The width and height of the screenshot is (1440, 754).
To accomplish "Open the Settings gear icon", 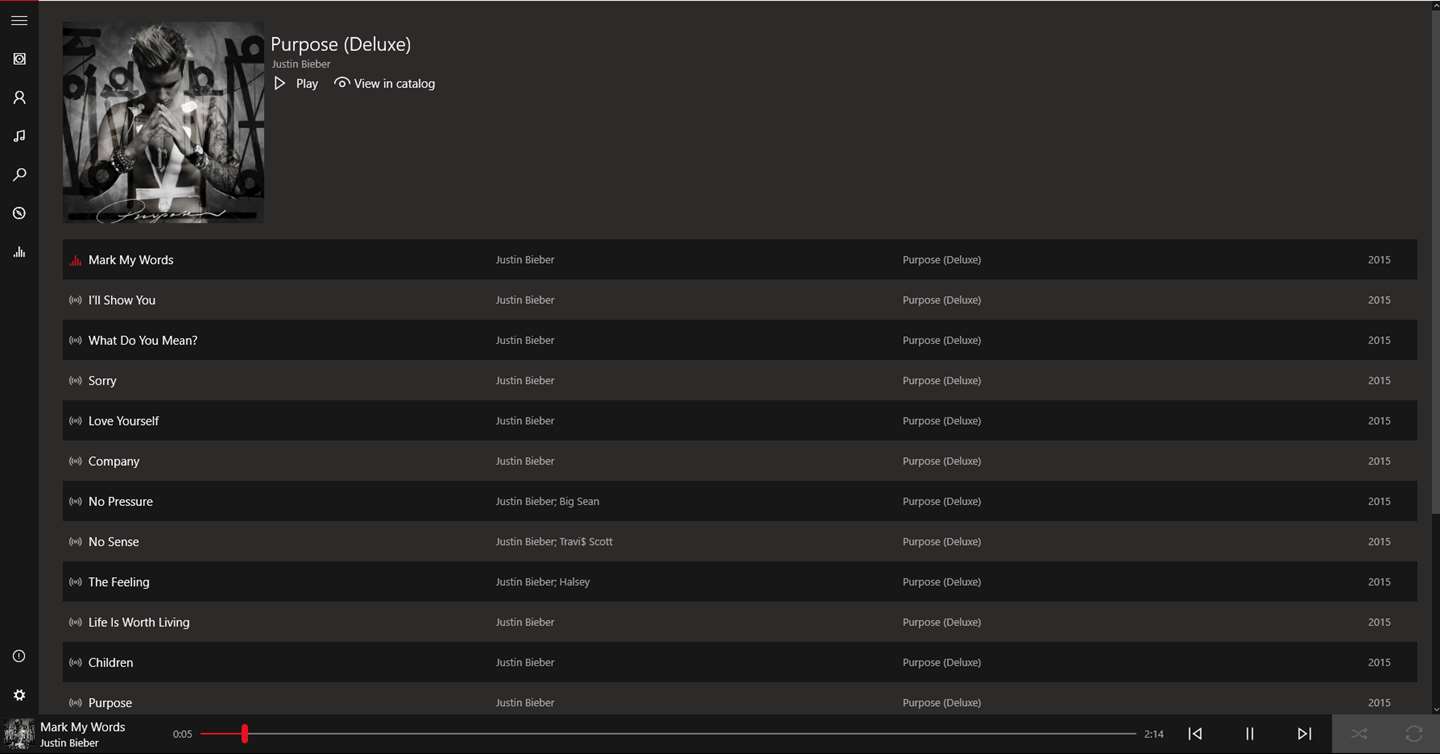I will tap(19, 695).
